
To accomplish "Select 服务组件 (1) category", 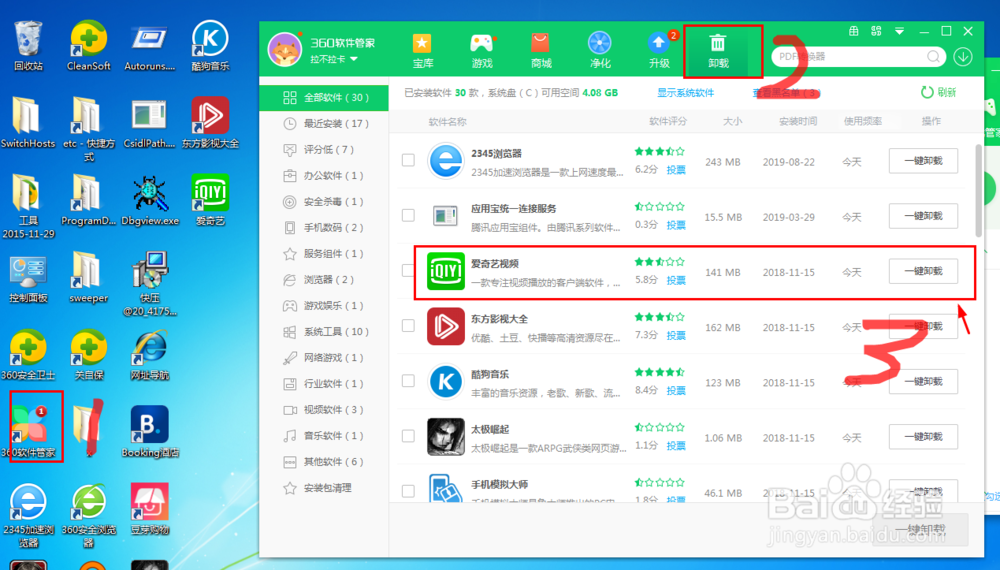I will [324, 254].
